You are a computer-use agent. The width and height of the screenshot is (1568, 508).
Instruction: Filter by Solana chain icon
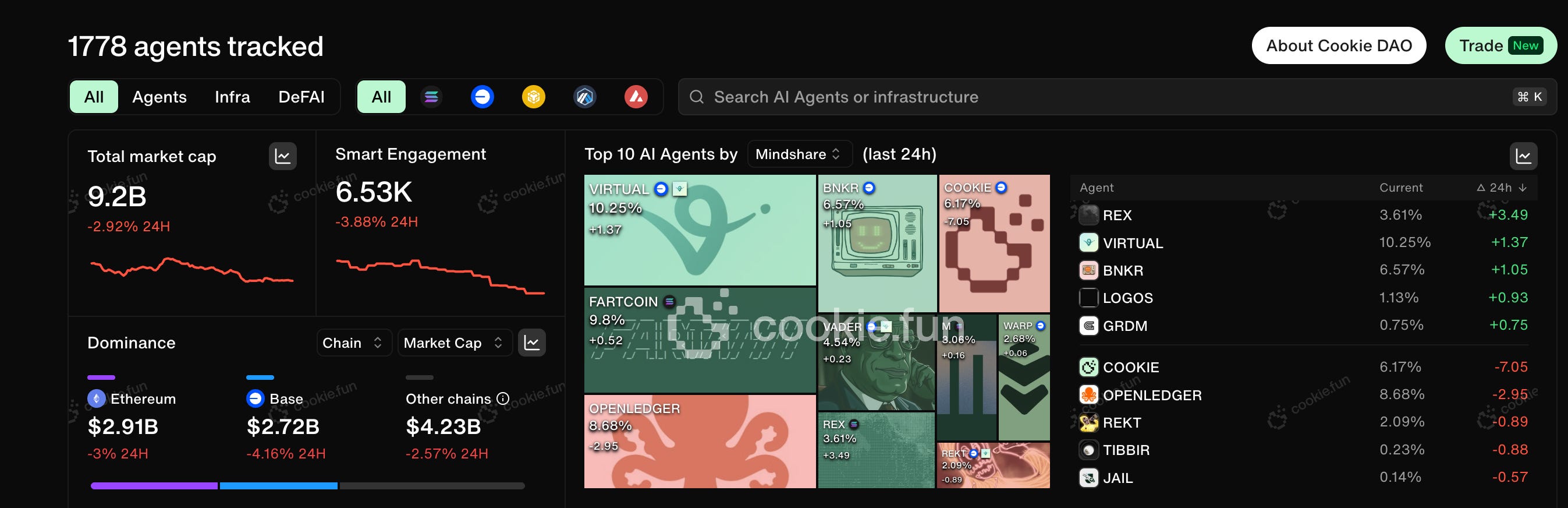(x=431, y=97)
